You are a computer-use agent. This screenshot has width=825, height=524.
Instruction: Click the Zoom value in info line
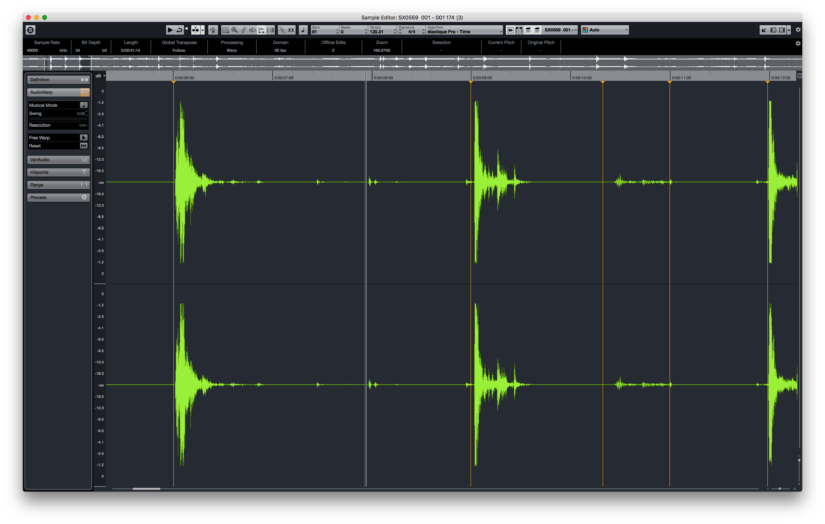pos(381,51)
